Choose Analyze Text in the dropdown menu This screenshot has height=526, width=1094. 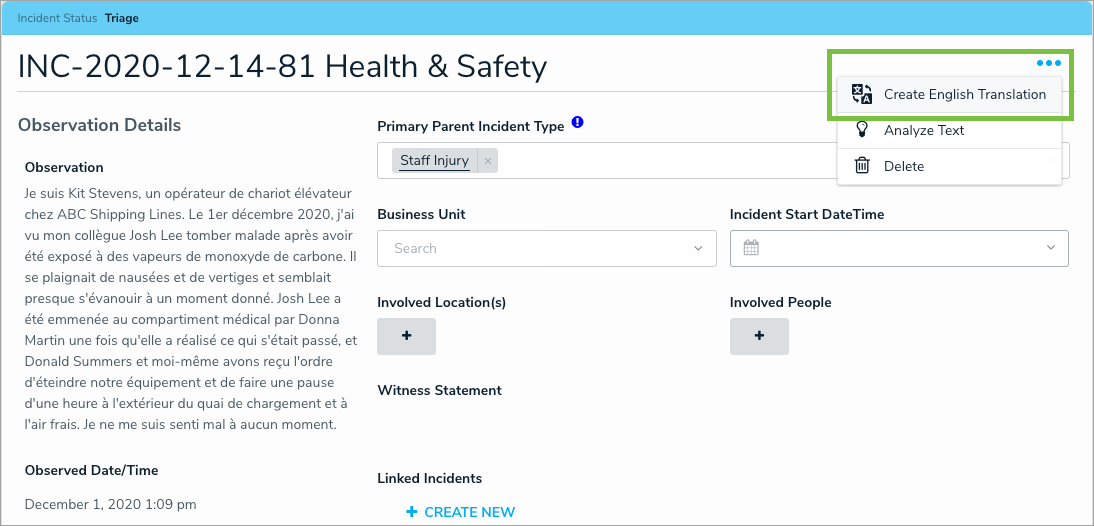click(x=923, y=131)
